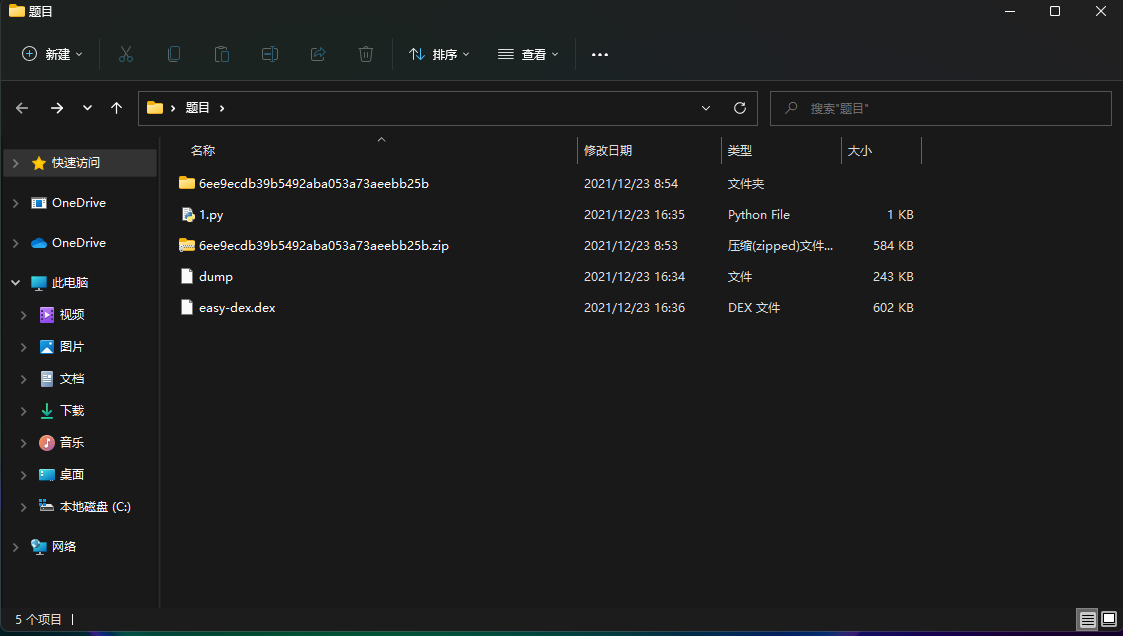Click the 1.py Python file icon
Viewport: 1123px width, 636px height.
pos(187,215)
